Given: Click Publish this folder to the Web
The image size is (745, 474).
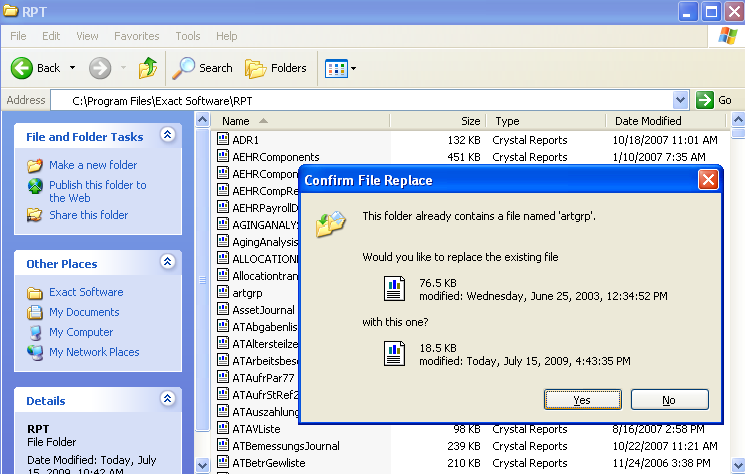Looking at the screenshot, I should (x=97, y=191).
